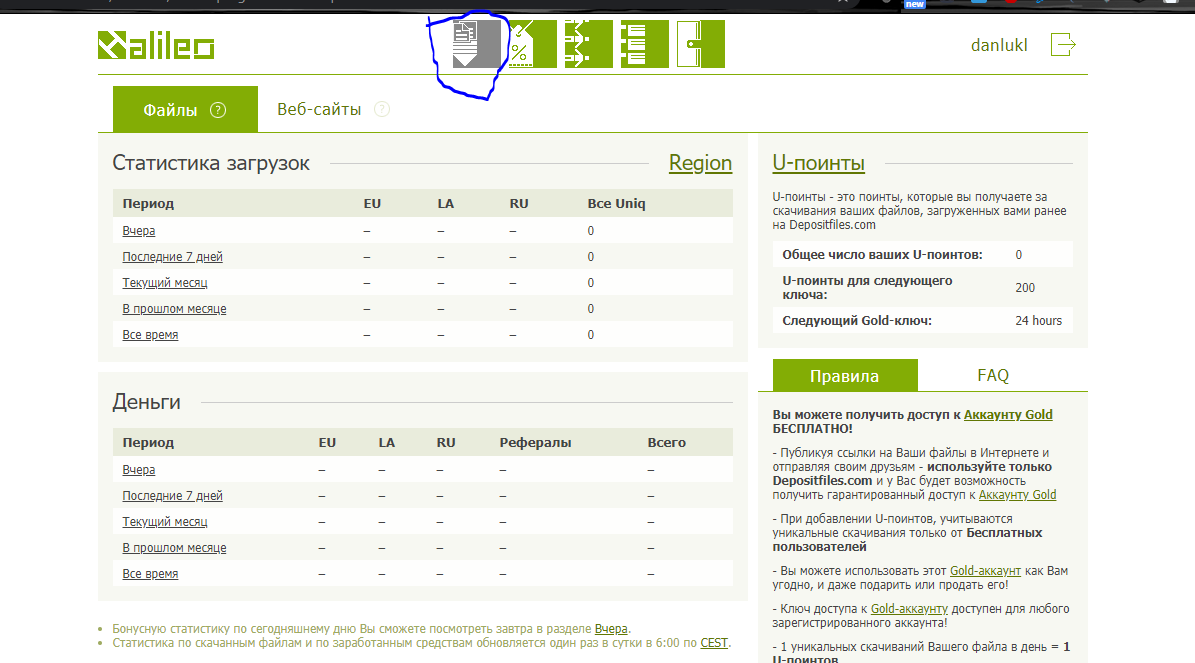Open the gray file downloads statistics icon

pos(477,44)
